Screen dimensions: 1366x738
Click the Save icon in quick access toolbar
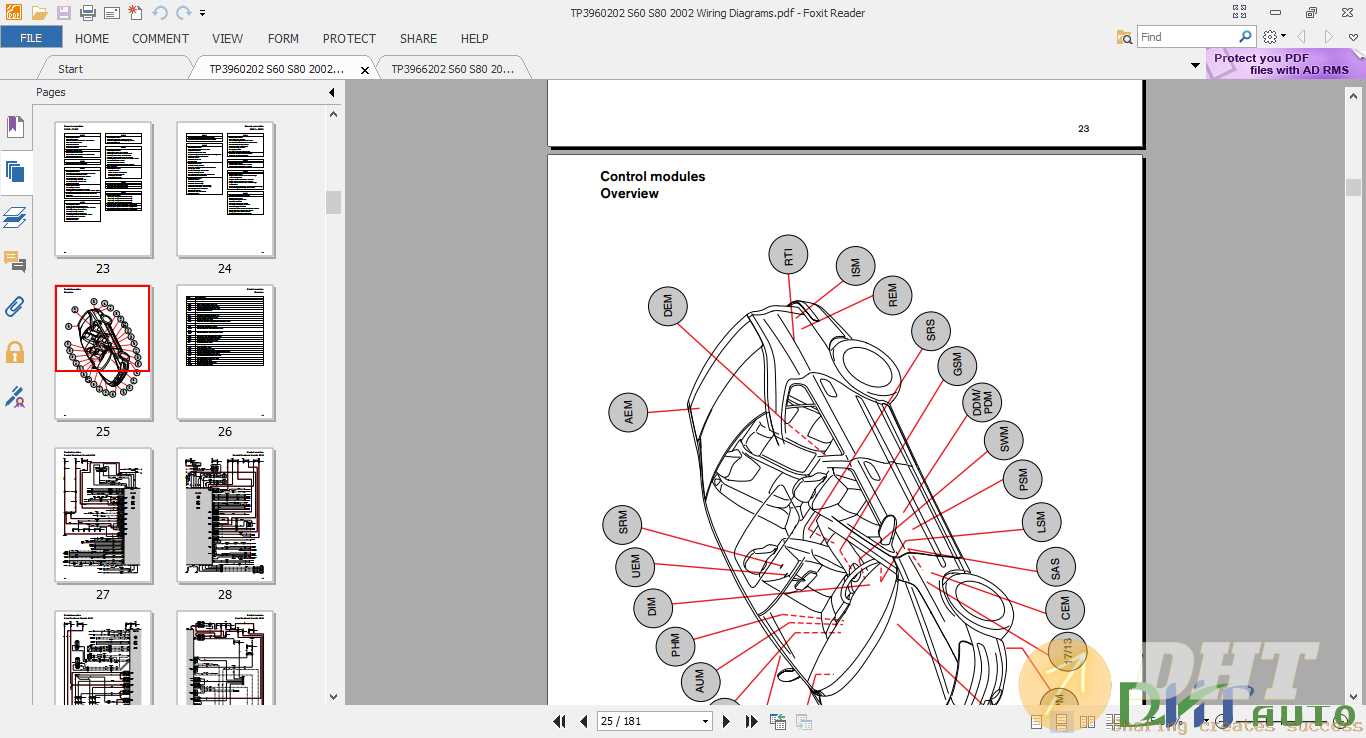[x=64, y=13]
